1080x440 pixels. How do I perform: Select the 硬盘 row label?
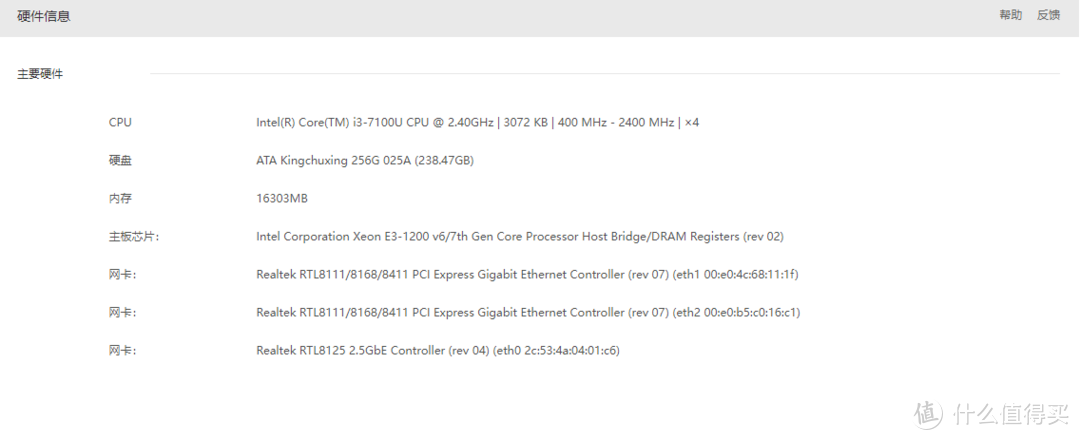coord(120,160)
